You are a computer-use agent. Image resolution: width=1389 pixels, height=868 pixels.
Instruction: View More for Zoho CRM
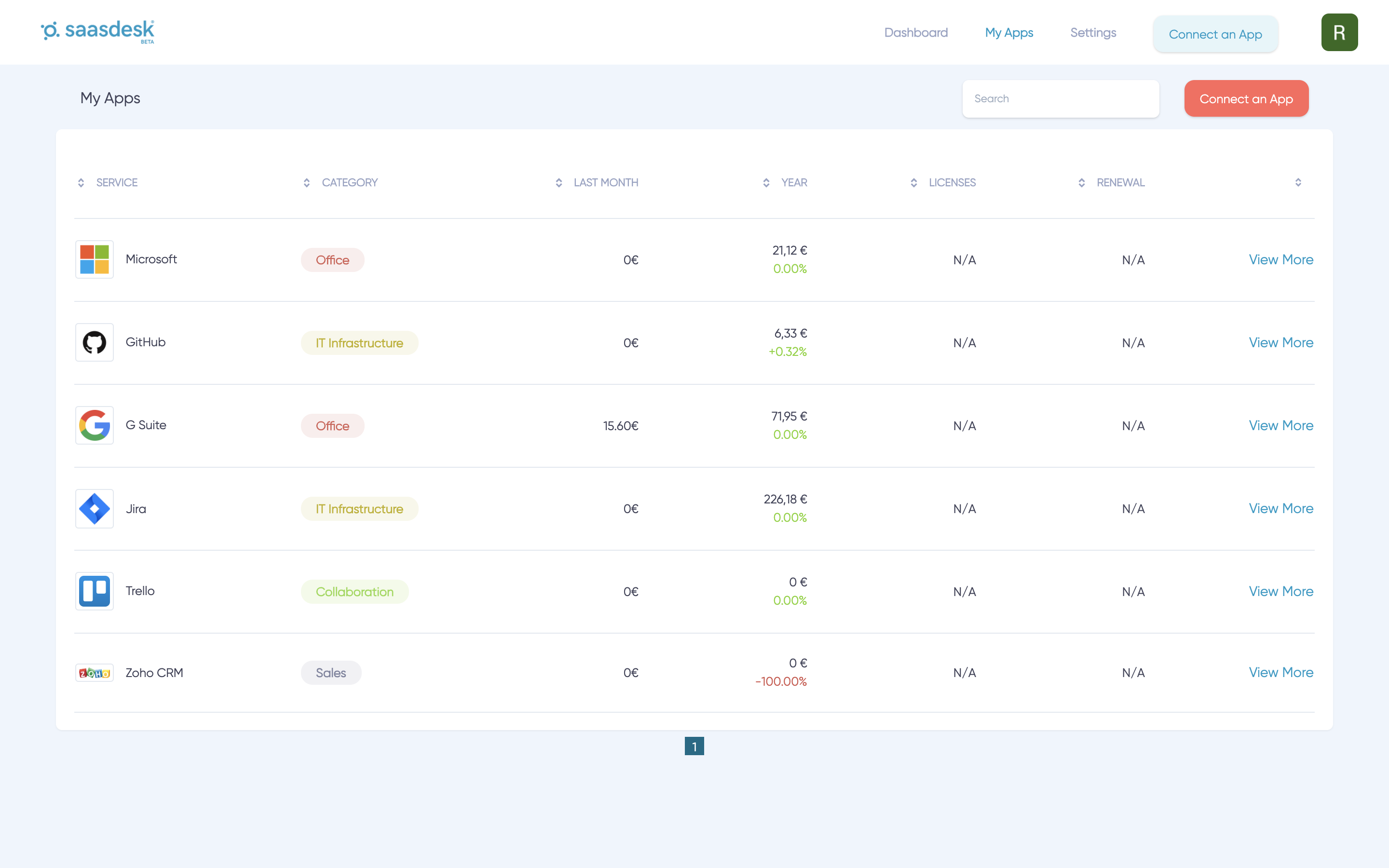pos(1280,672)
